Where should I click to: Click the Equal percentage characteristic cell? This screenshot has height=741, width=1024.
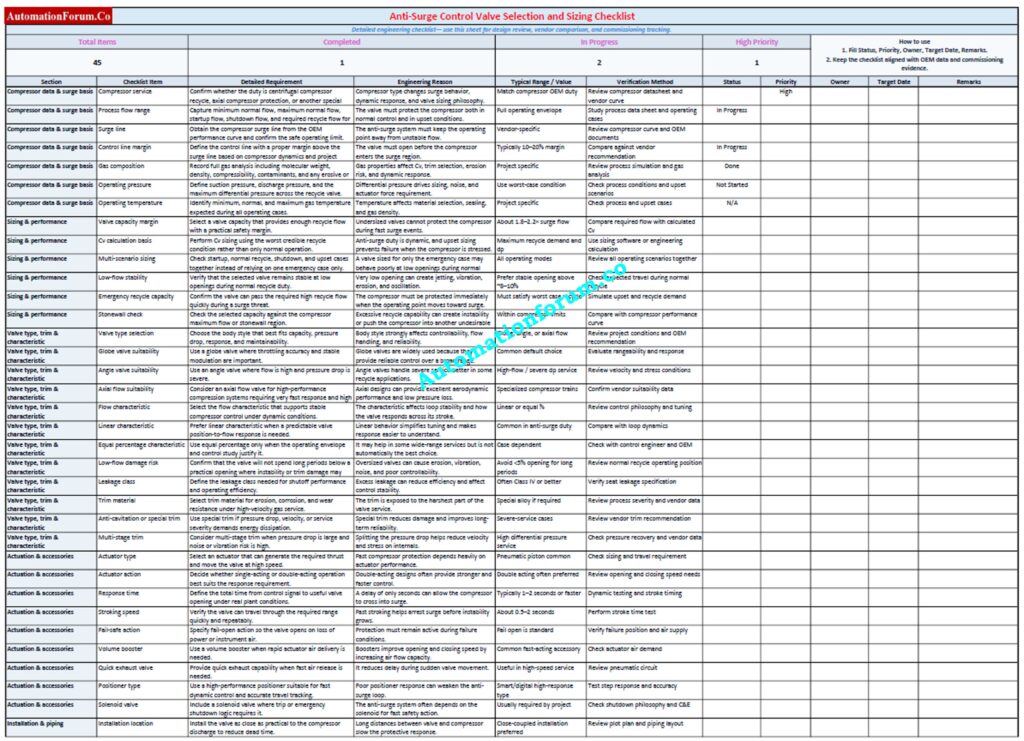coord(142,449)
